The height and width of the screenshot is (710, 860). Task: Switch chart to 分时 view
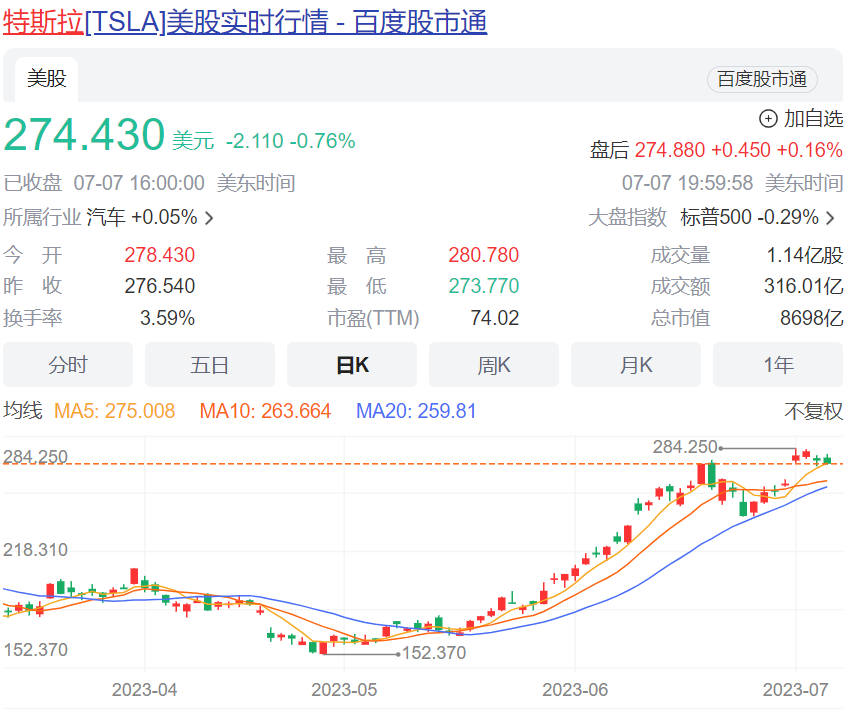68,365
